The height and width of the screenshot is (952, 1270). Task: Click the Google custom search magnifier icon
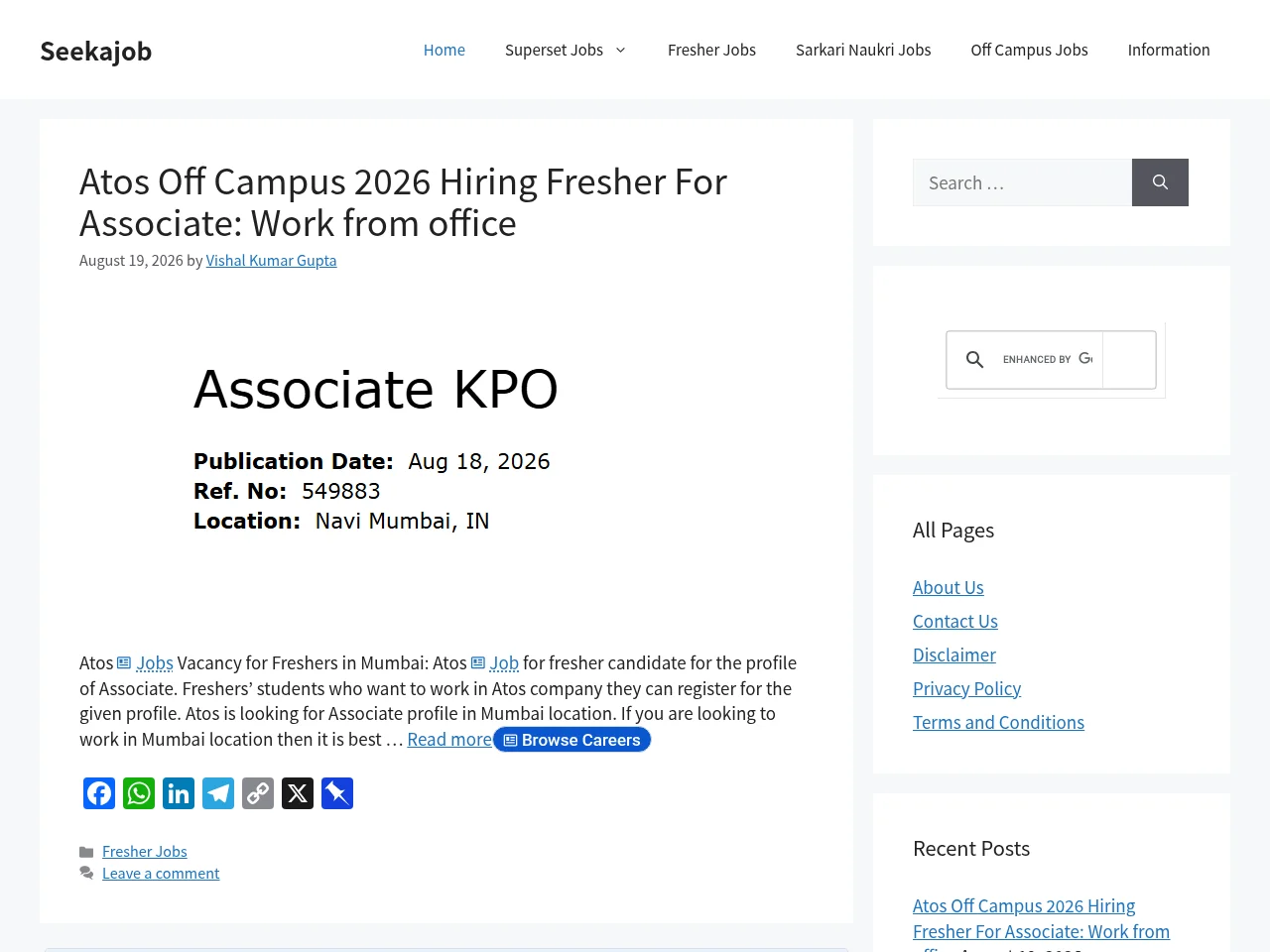(x=974, y=359)
